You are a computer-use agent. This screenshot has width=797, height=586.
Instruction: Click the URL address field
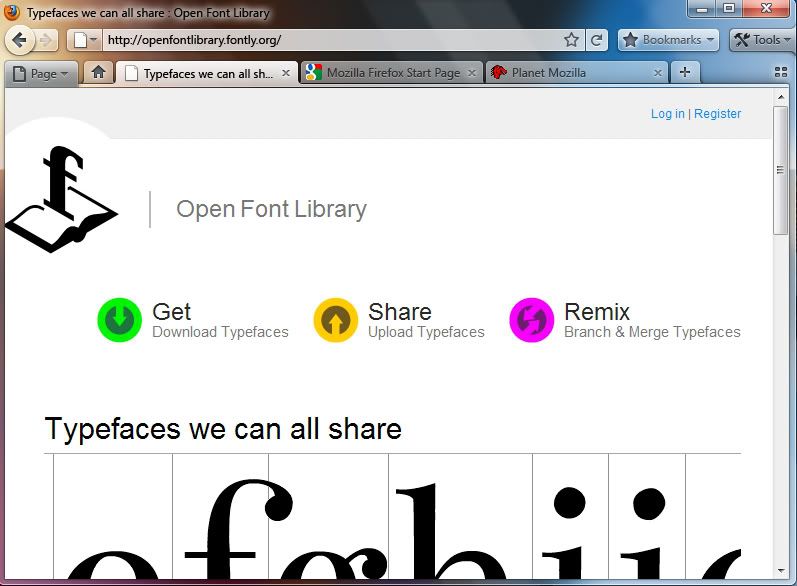tap(331, 40)
